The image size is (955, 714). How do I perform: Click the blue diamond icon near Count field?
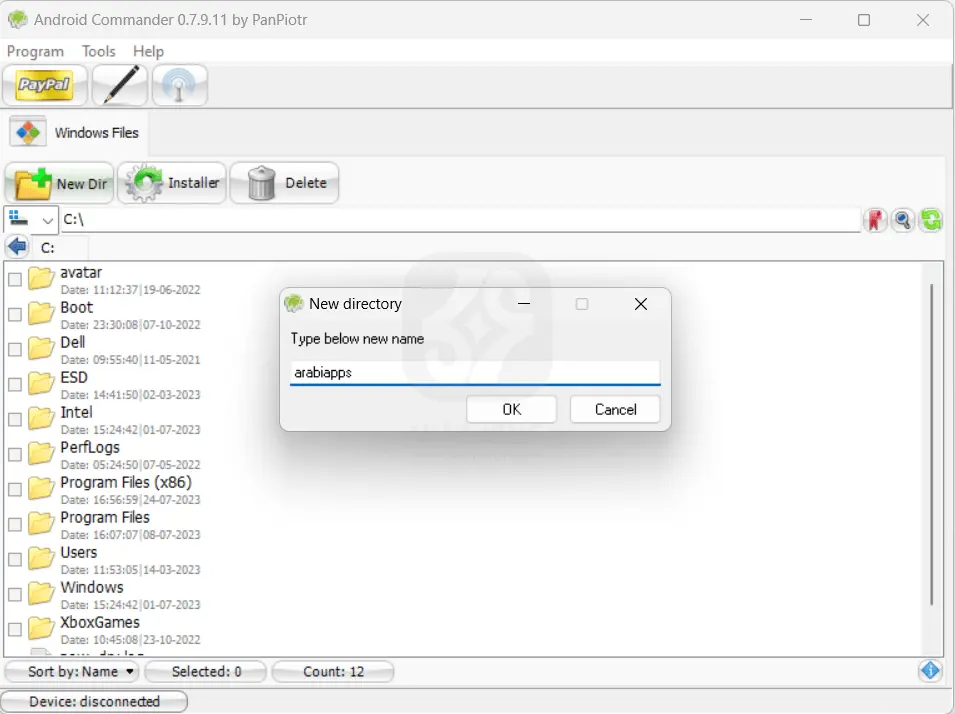tap(930, 670)
